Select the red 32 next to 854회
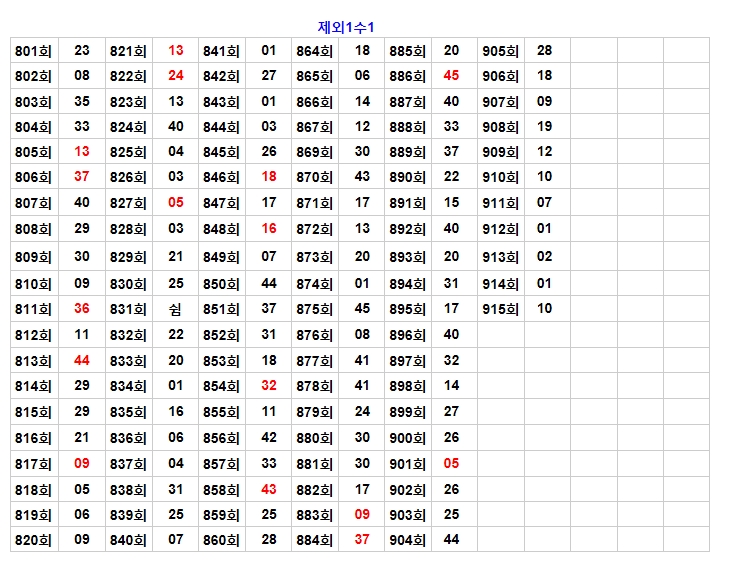 click(269, 386)
